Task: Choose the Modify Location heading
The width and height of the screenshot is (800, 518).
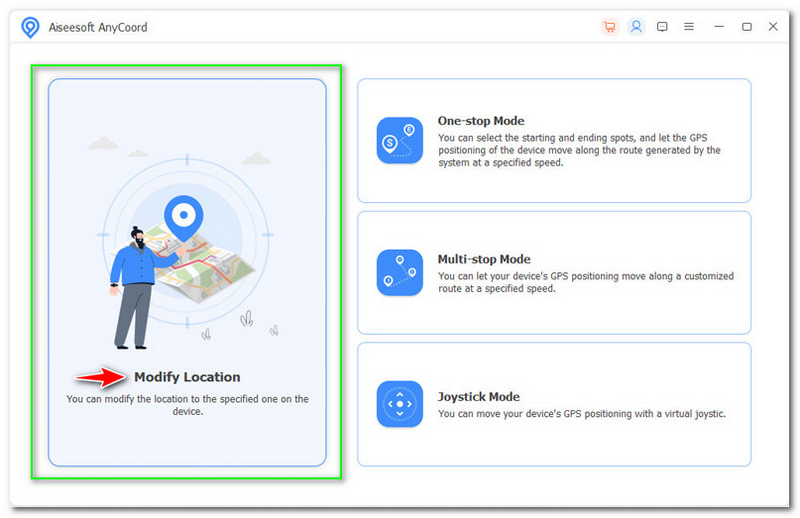Action: click(187, 377)
